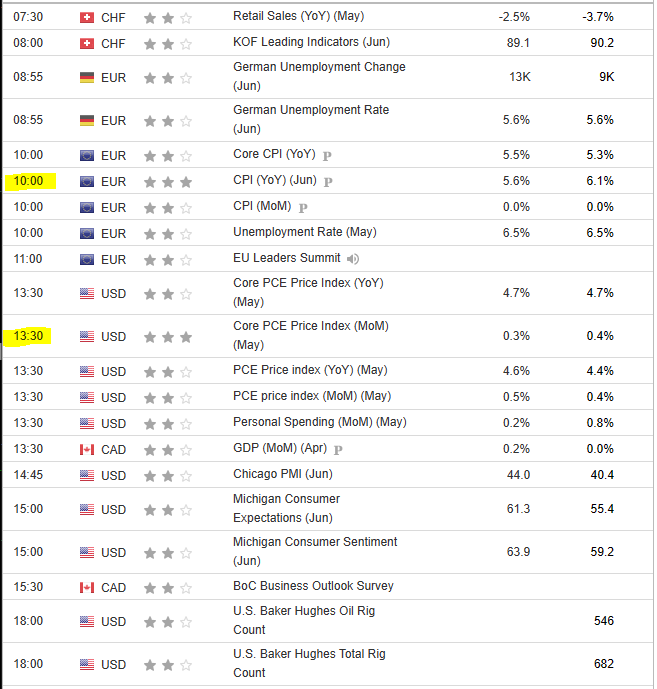Click the yellow highlighted 13:30 time cell

30,337
